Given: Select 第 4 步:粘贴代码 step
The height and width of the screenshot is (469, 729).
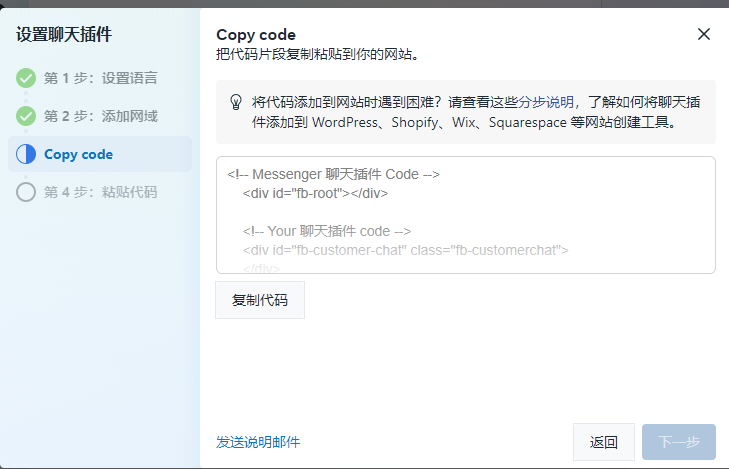Looking at the screenshot, I should pos(100,192).
